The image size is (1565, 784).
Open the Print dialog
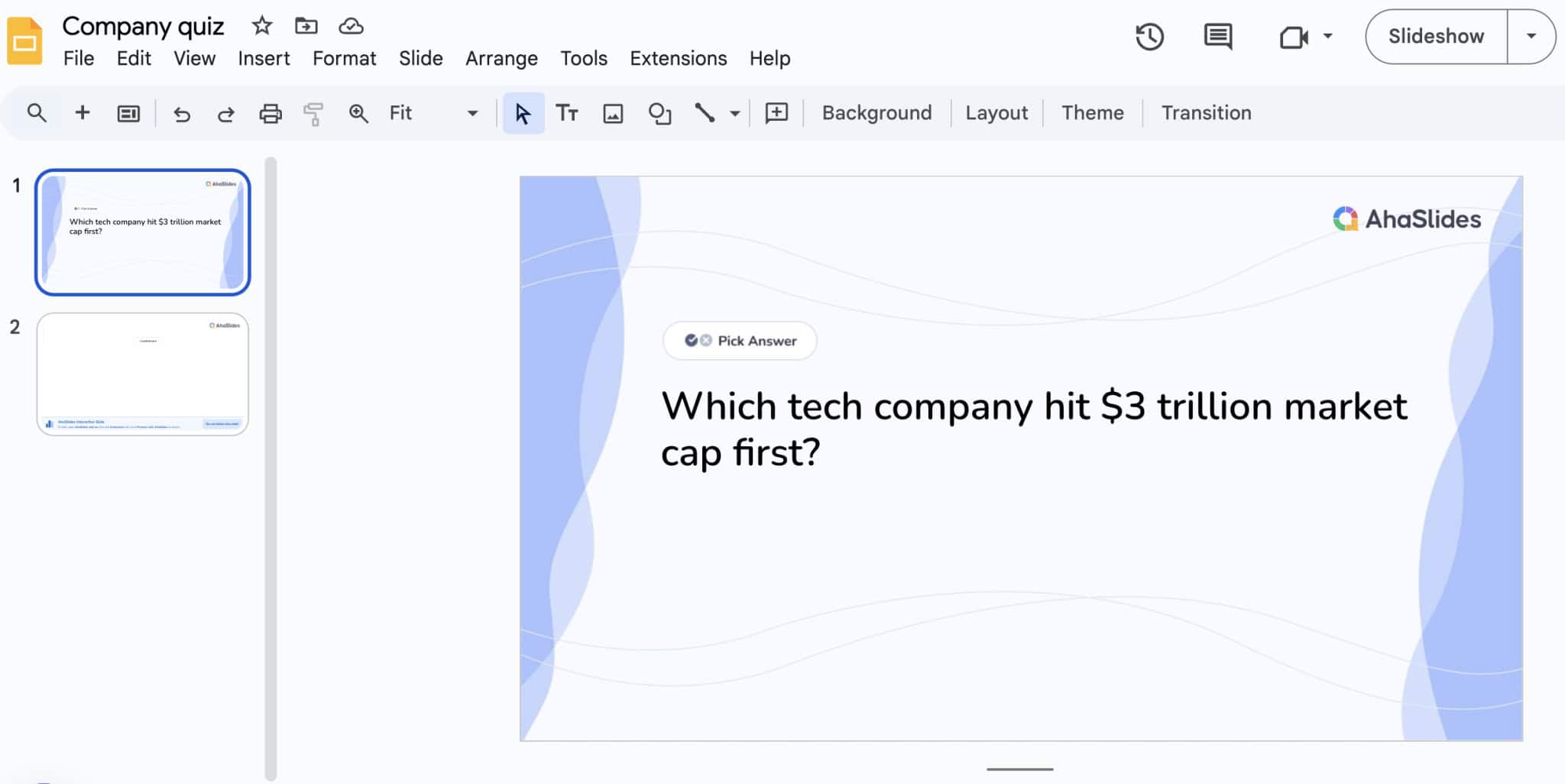(x=270, y=112)
